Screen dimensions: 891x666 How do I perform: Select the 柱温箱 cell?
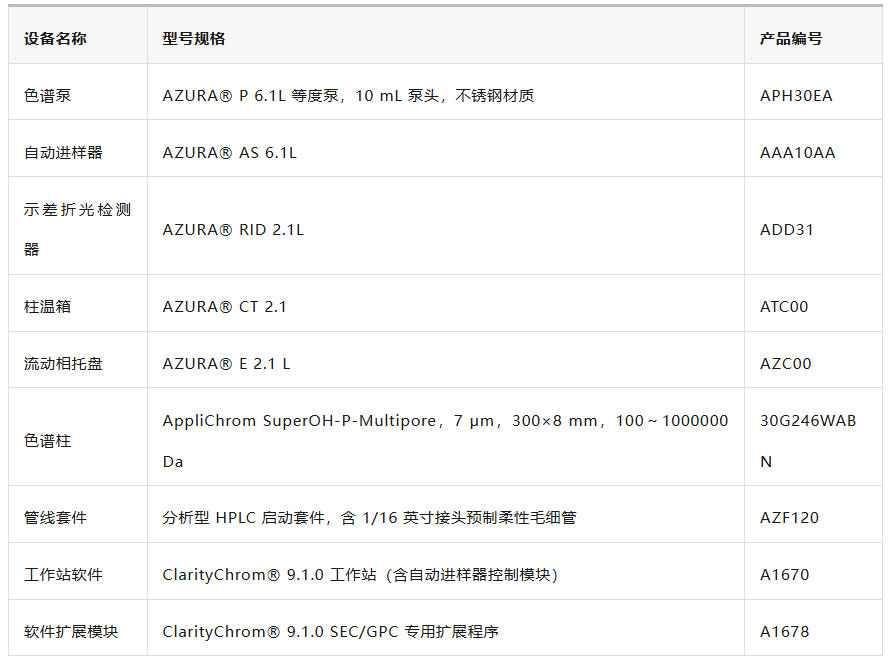78,303
